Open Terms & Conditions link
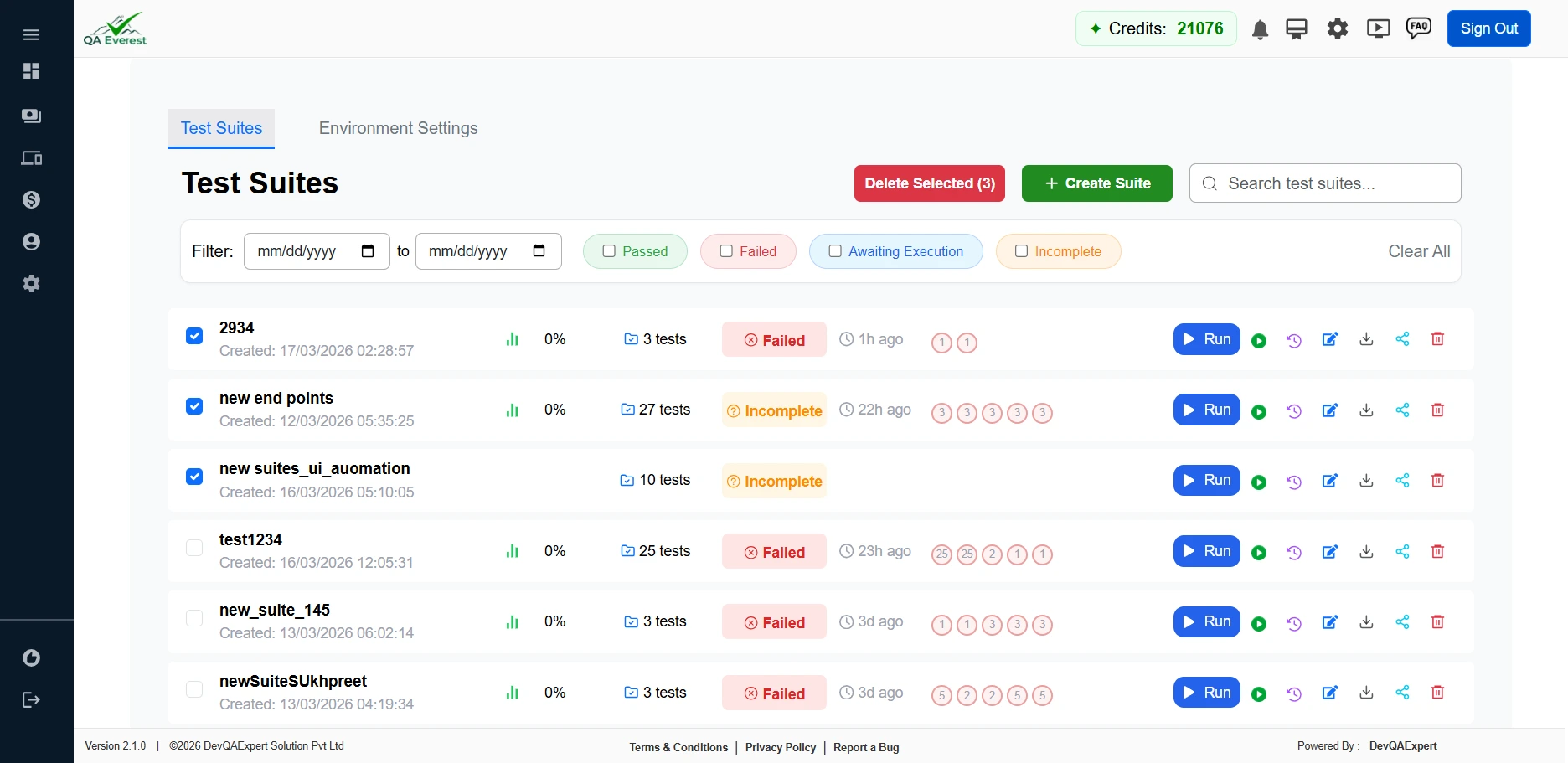The image size is (1568, 763). [678, 747]
